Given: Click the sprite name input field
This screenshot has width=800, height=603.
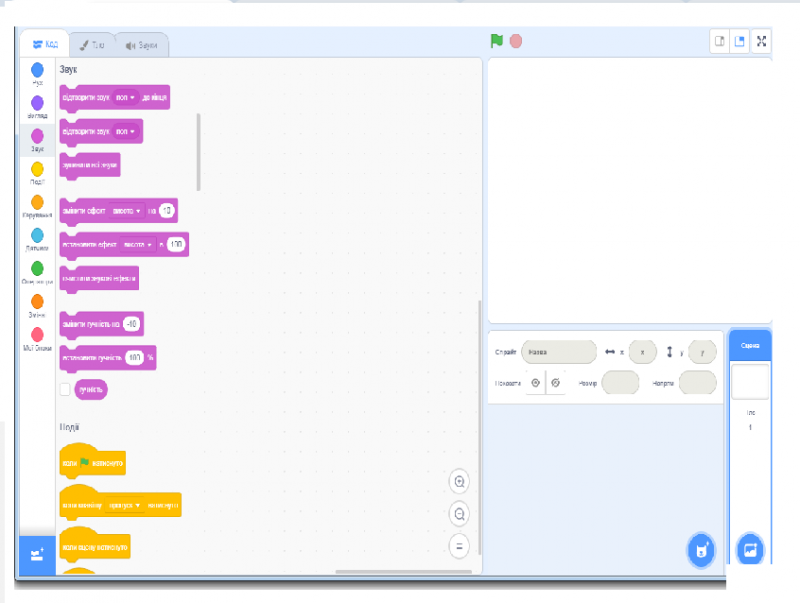Looking at the screenshot, I should point(559,352).
